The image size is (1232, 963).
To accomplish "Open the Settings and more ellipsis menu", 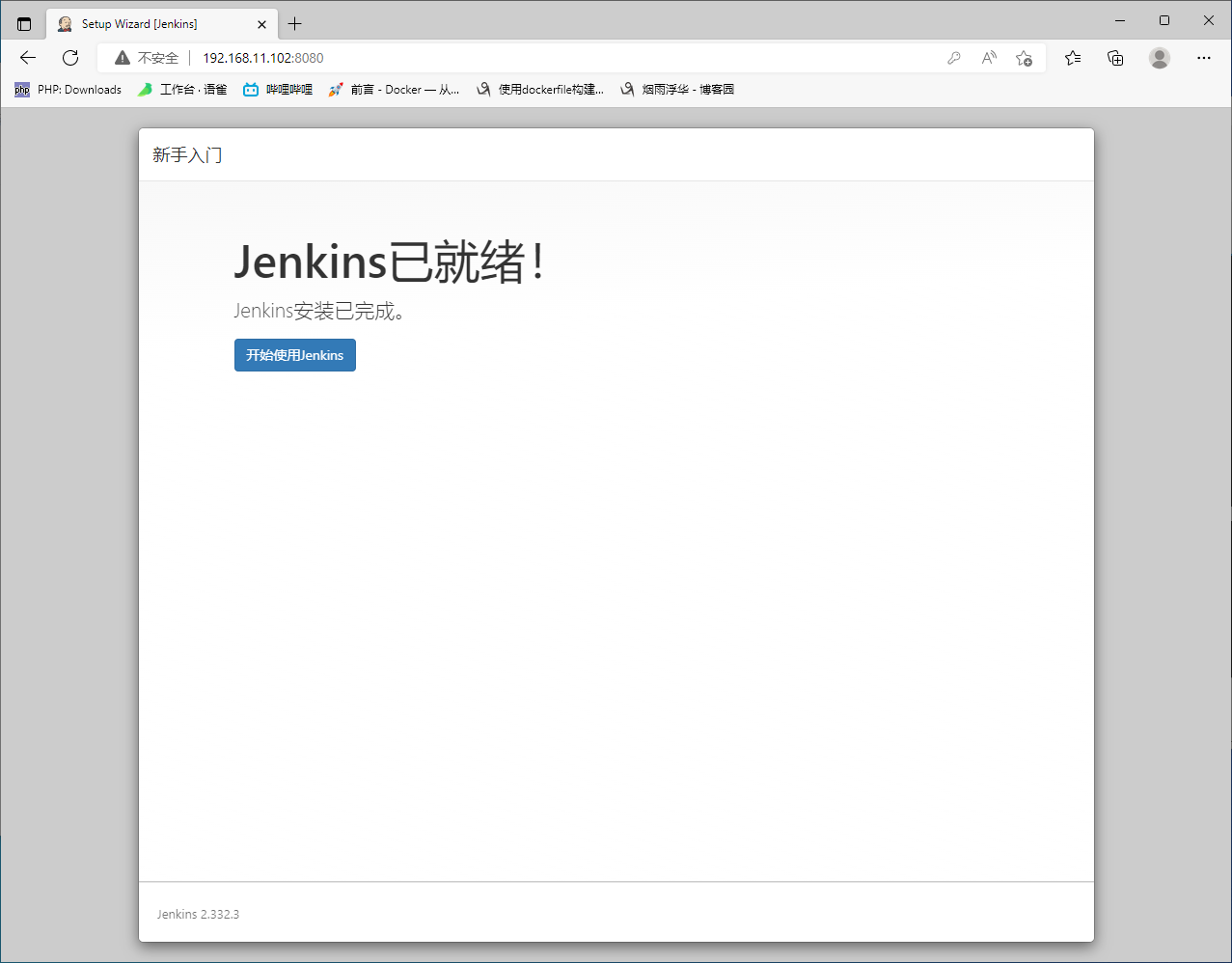I will point(1203,58).
